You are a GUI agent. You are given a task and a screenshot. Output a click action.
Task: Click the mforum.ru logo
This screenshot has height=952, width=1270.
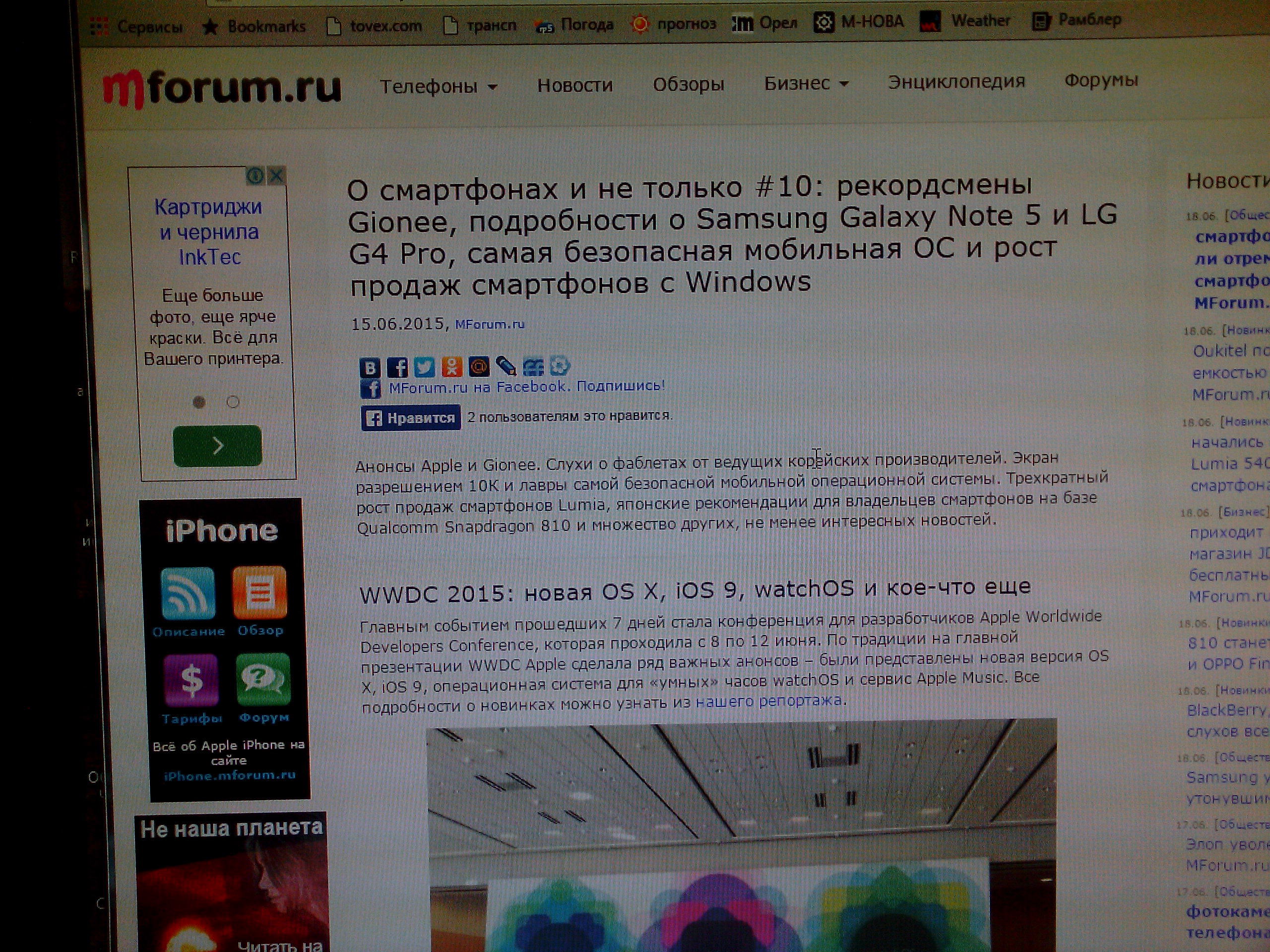click(x=222, y=88)
